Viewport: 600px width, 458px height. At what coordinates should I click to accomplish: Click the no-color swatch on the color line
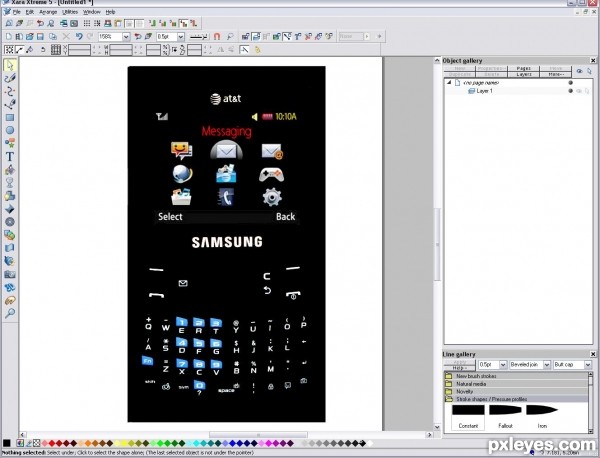tap(36, 443)
